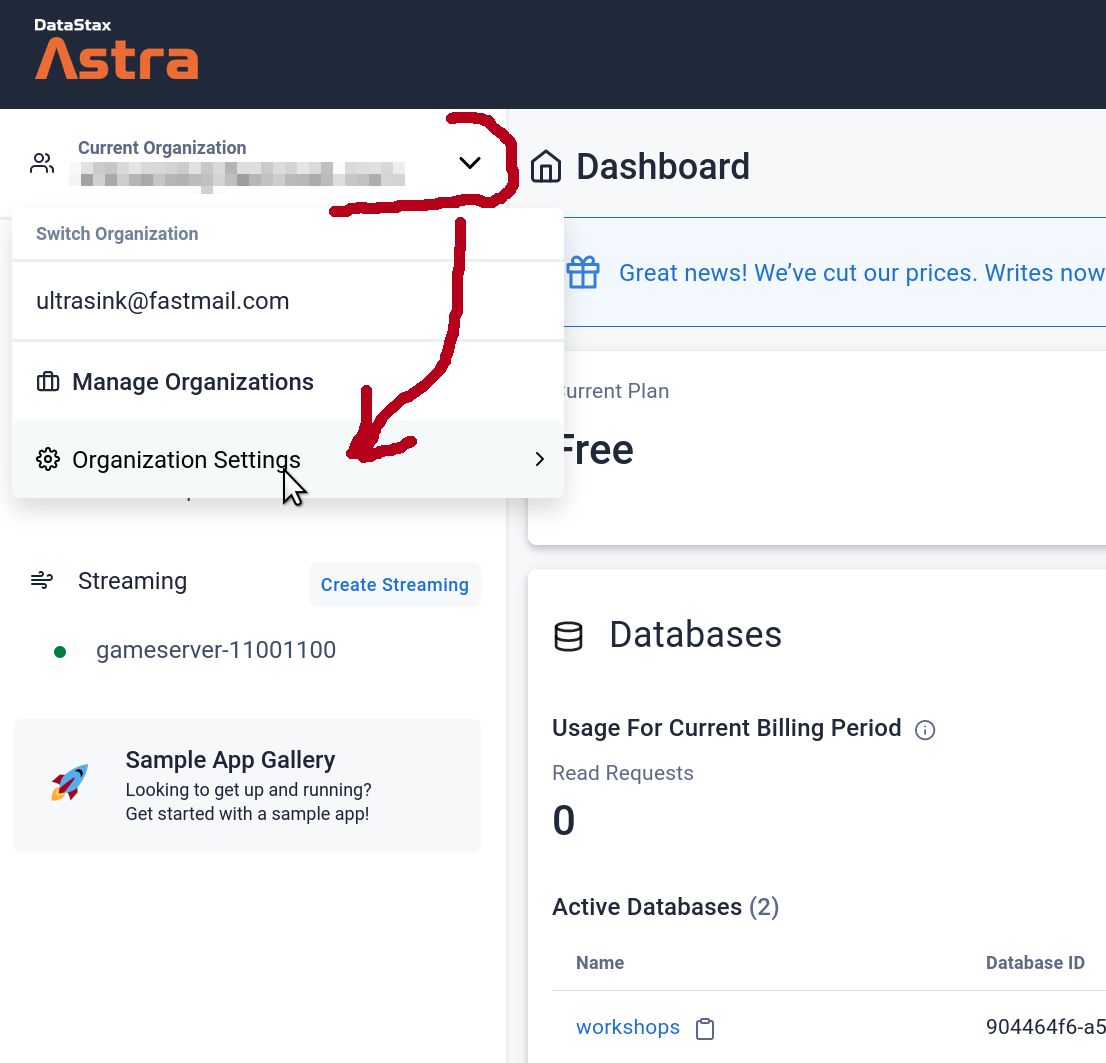Click the Current Plan Free card
1106x1063 pixels.
[817, 447]
